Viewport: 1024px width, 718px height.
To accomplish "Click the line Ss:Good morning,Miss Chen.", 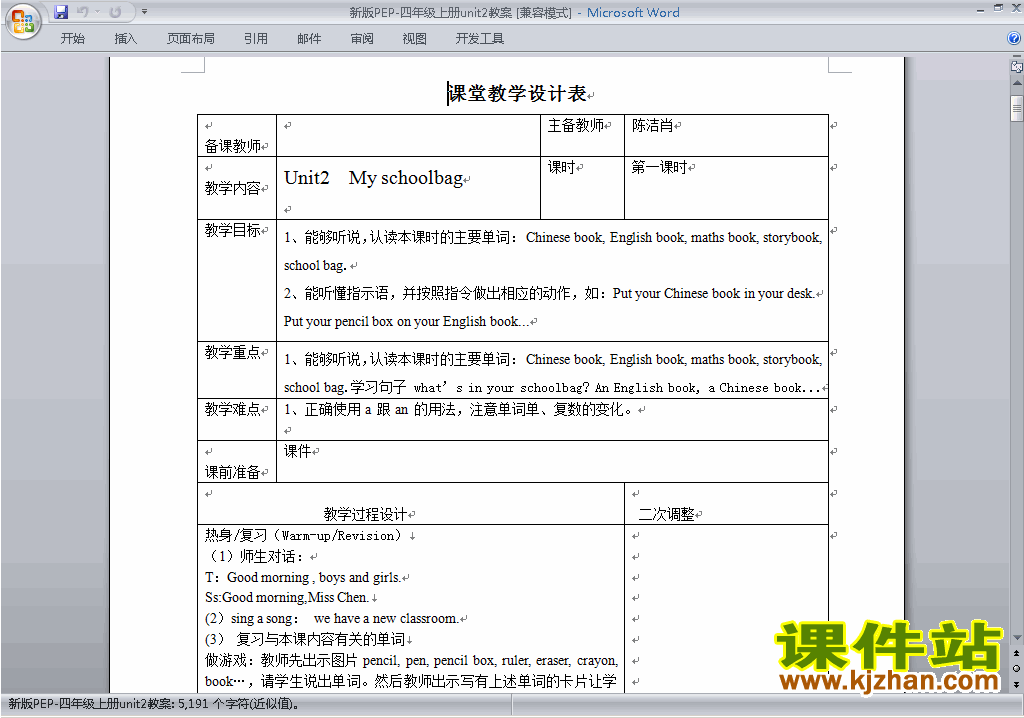I will tap(287, 597).
